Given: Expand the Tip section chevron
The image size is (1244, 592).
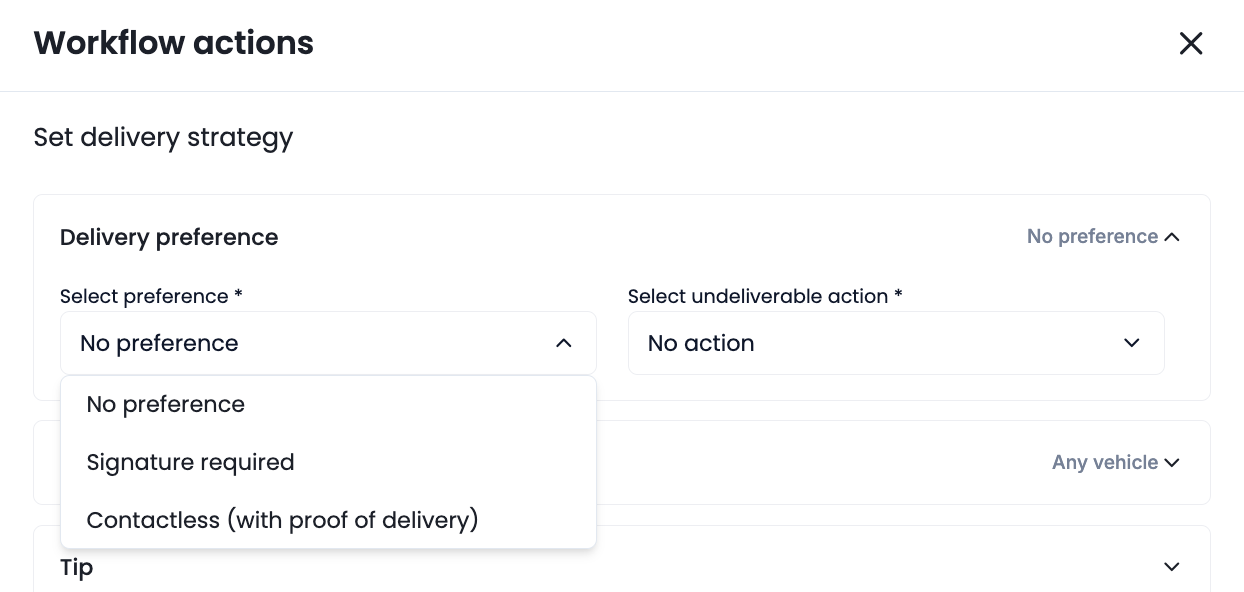Looking at the screenshot, I should [1172, 567].
